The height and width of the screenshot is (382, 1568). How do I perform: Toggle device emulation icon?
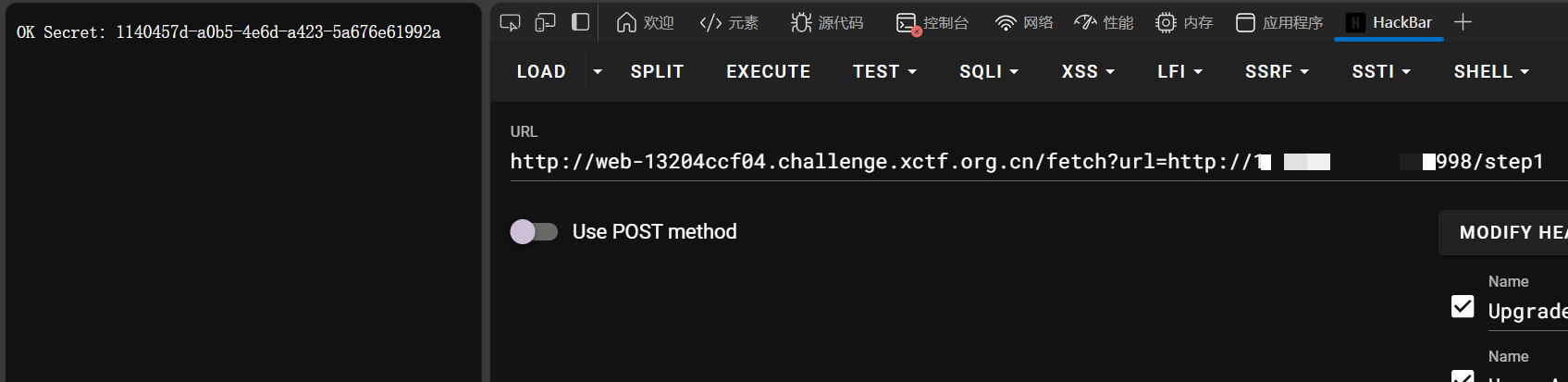point(545,22)
